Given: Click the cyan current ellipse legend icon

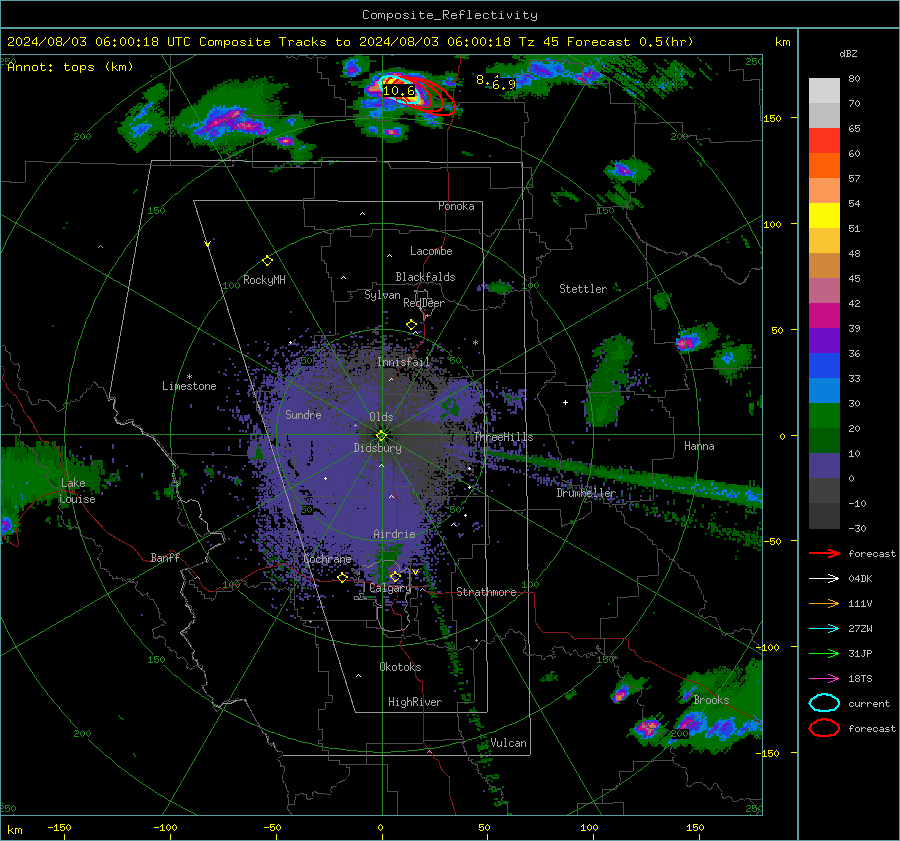Looking at the screenshot, I should pos(824,703).
